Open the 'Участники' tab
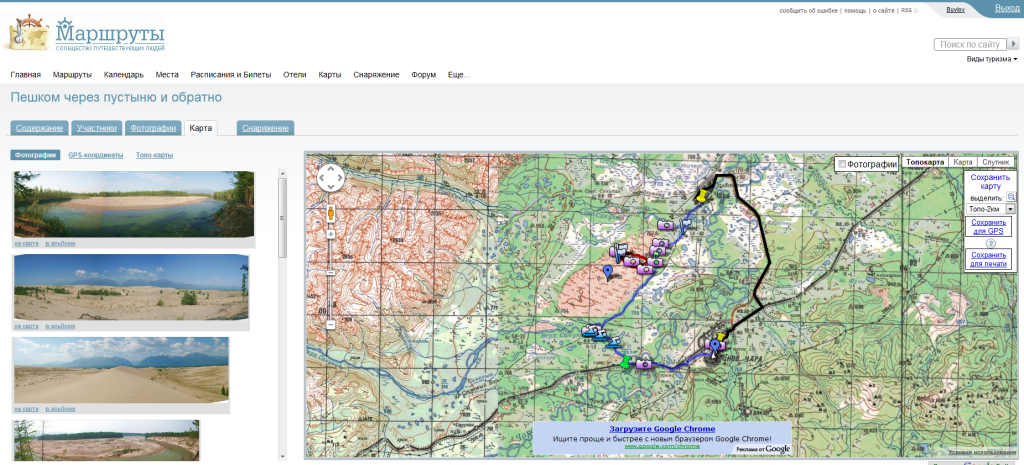The height and width of the screenshot is (465, 1024). tap(98, 128)
